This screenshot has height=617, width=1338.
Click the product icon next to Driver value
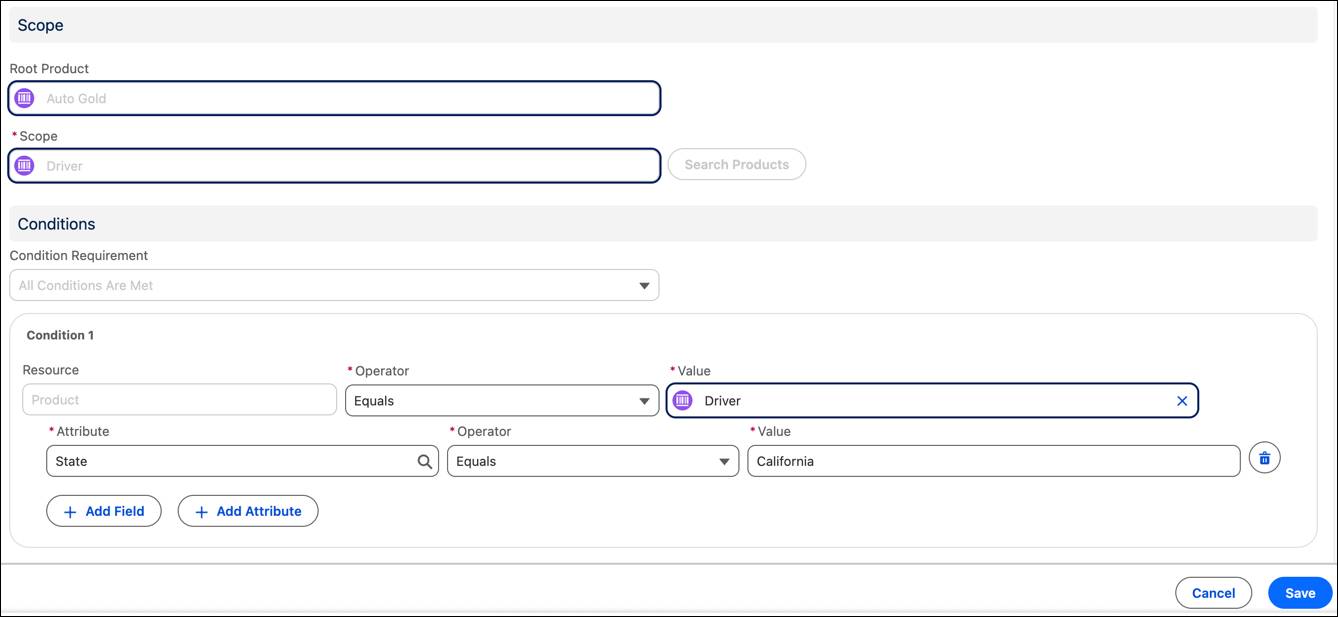[682, 400]
